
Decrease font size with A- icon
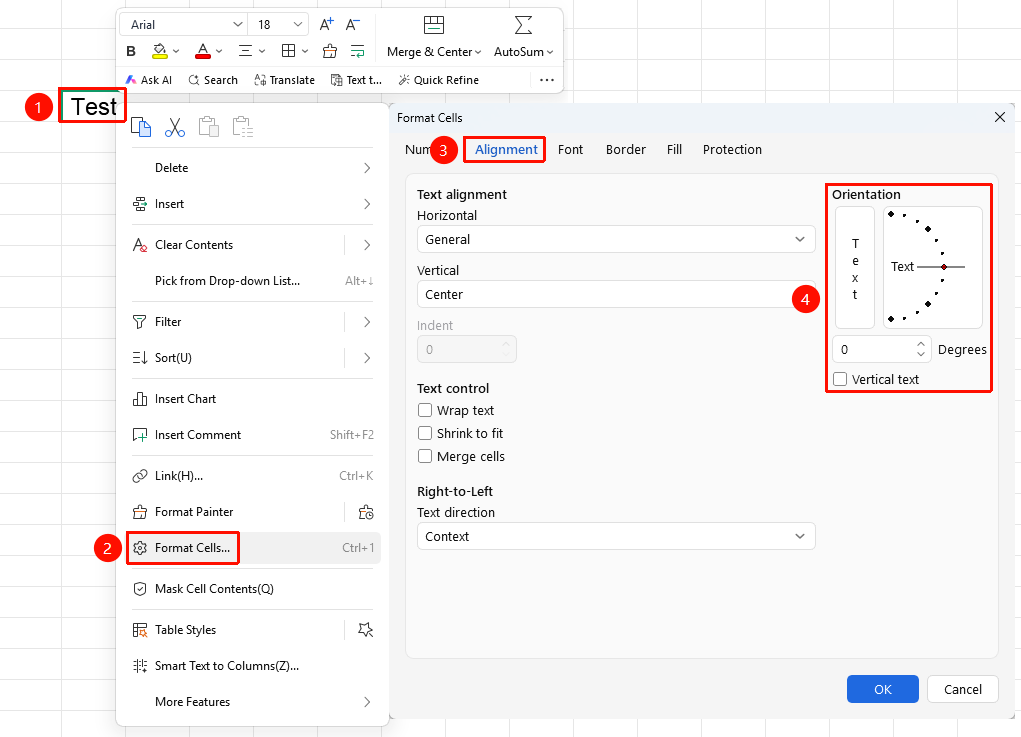coord(353,25)
